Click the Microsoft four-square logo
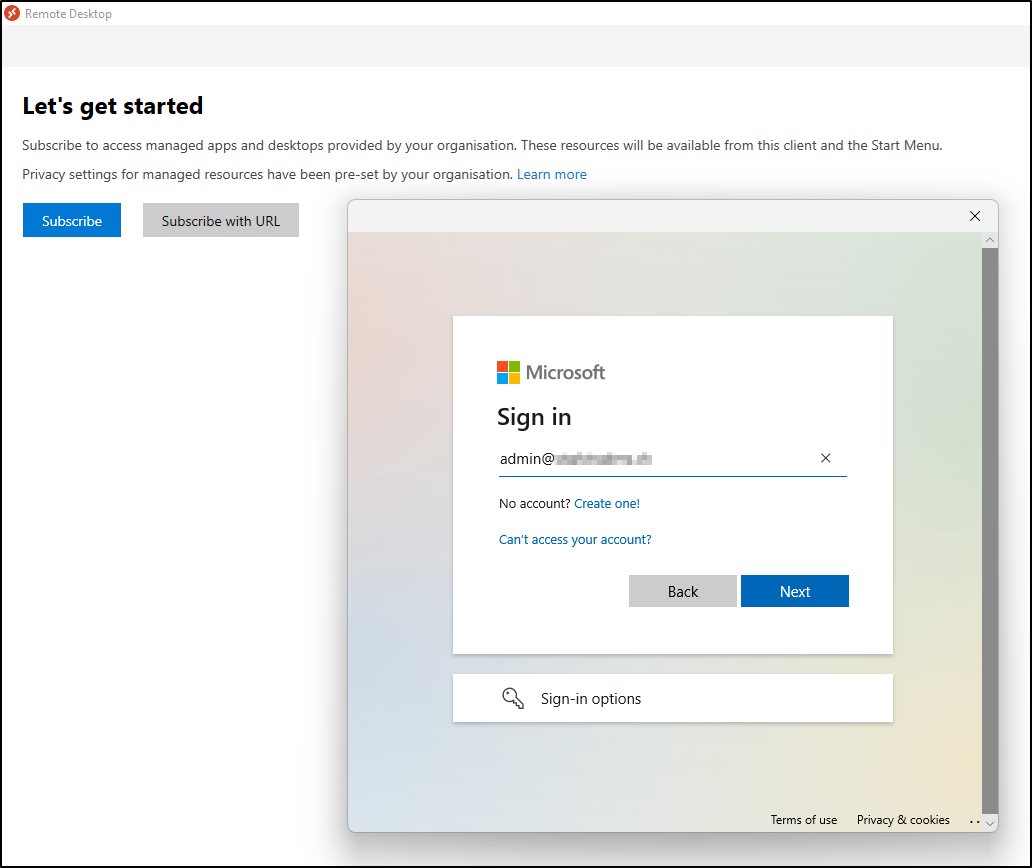1032x868 pixels. 508,372
